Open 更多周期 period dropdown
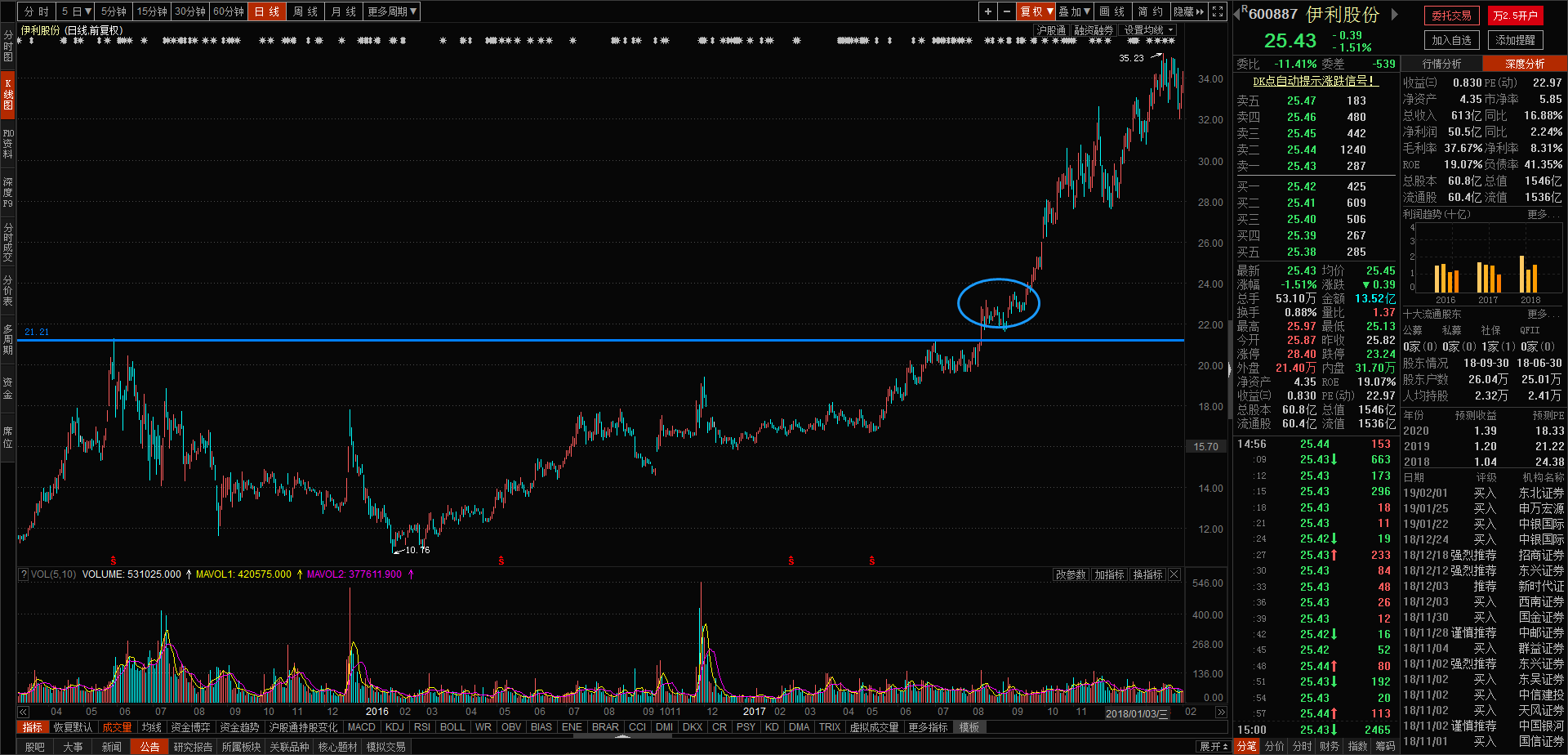This screenshot has width=1568, height=755. (x=392, y=11)
